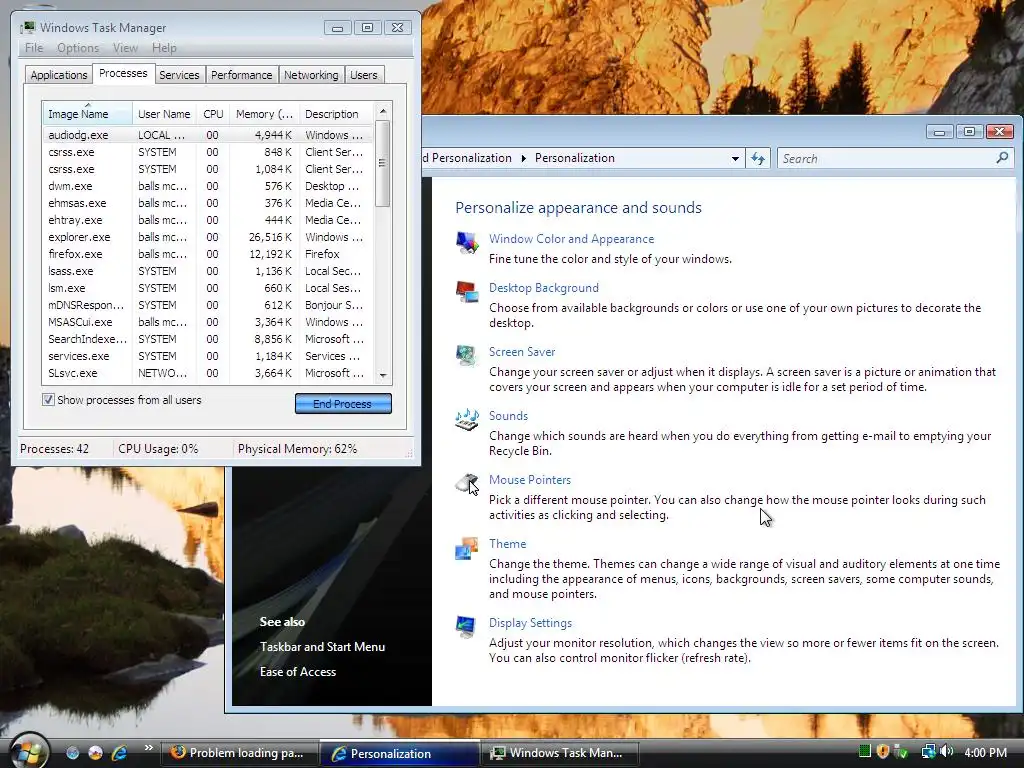Screen dimensions: 1024x768
Task: Select the firefox.exe process row
Action: pos(208,254)
